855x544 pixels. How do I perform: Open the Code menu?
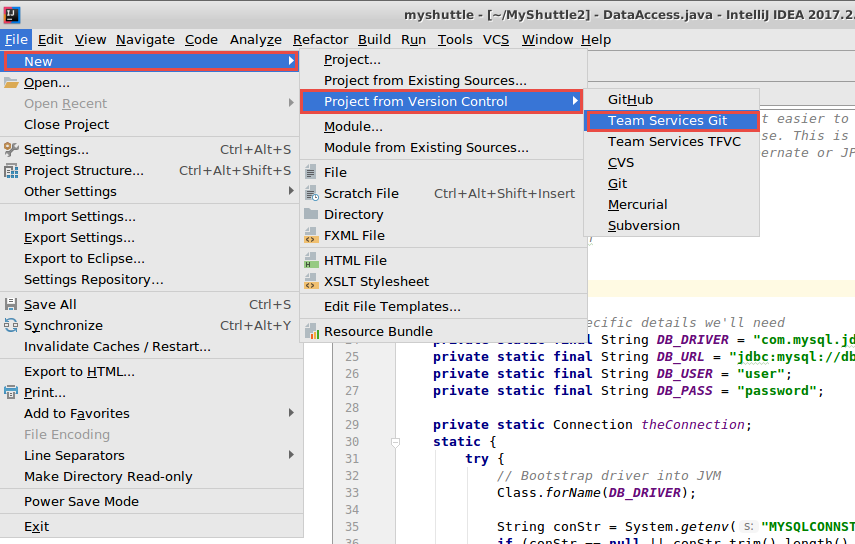[x=201, y=40]
